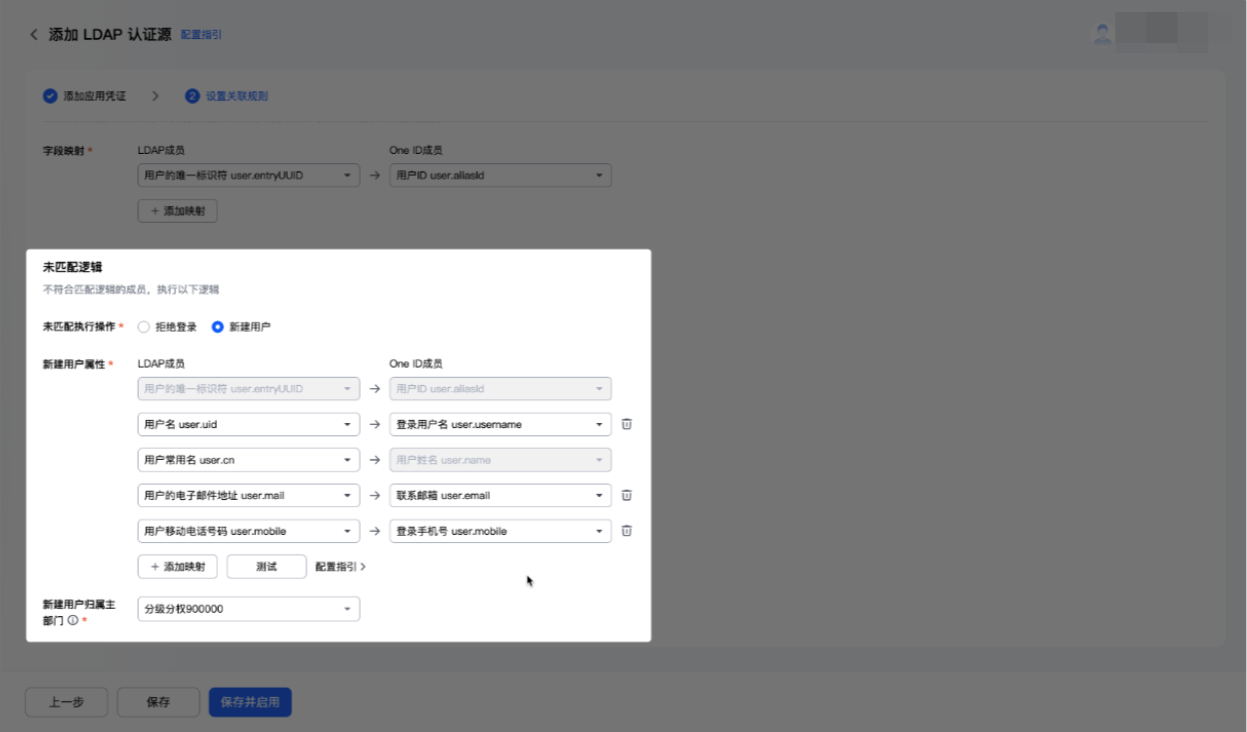Delete the user.mail to email mapping
Image resolution: width=1247 pixels, height=732 pixels.
click(x=626, y=495)
